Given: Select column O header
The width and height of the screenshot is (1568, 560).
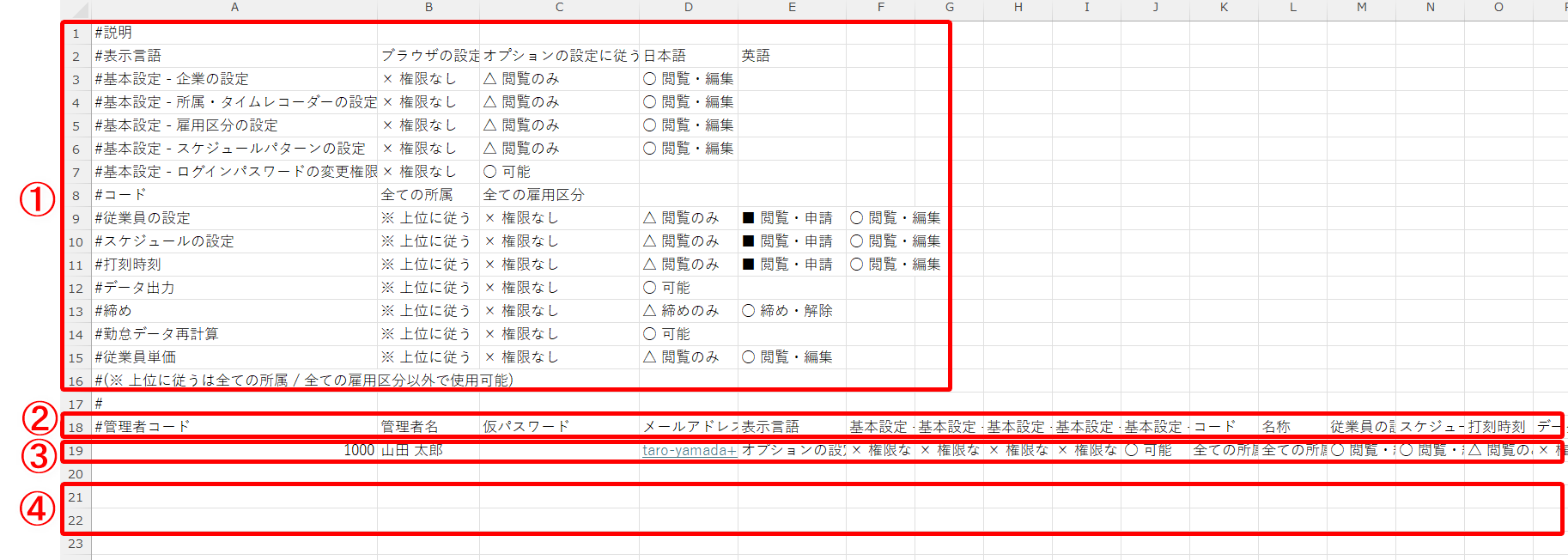Looking at the screenshot, I should pyautogui.click(x=1498, y=8).
